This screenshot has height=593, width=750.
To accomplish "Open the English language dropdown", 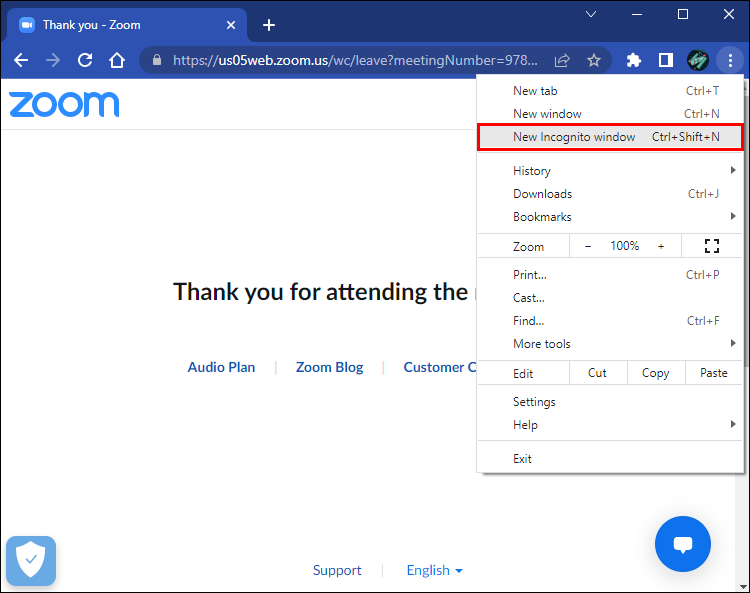I will [x=434, y=570].
